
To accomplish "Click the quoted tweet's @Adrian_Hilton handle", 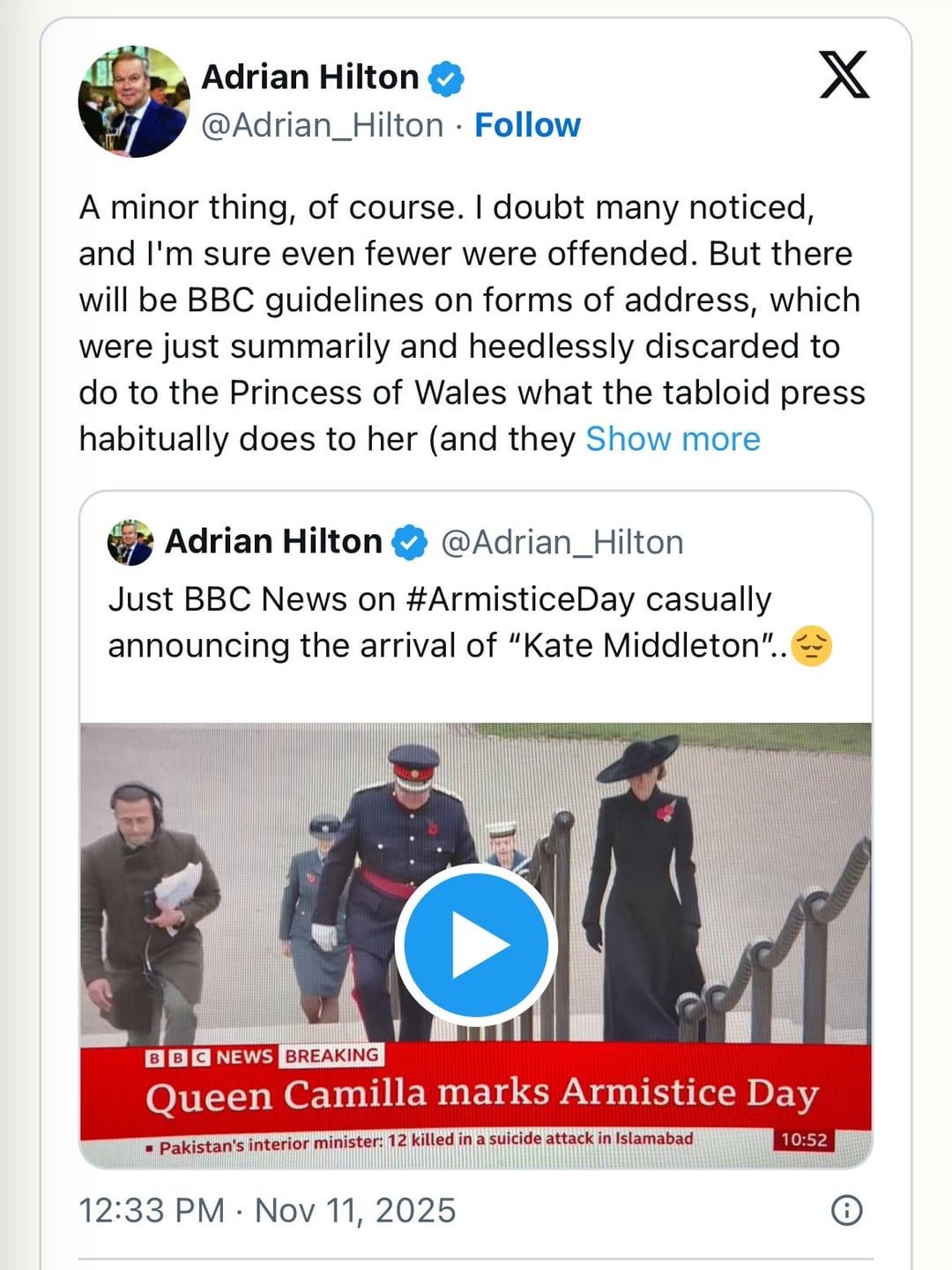I will [x=562, y=542].
